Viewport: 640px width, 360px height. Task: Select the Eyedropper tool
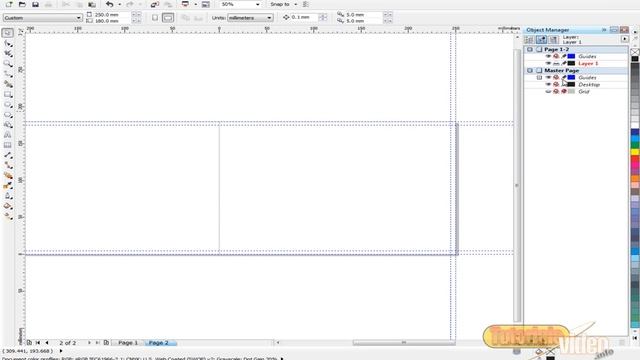coord(8,186)
